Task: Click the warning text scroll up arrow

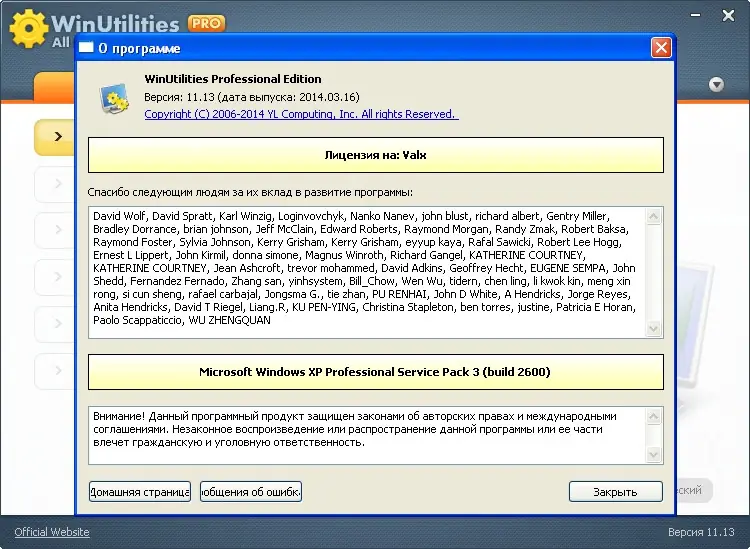Action: coord(653,417)
